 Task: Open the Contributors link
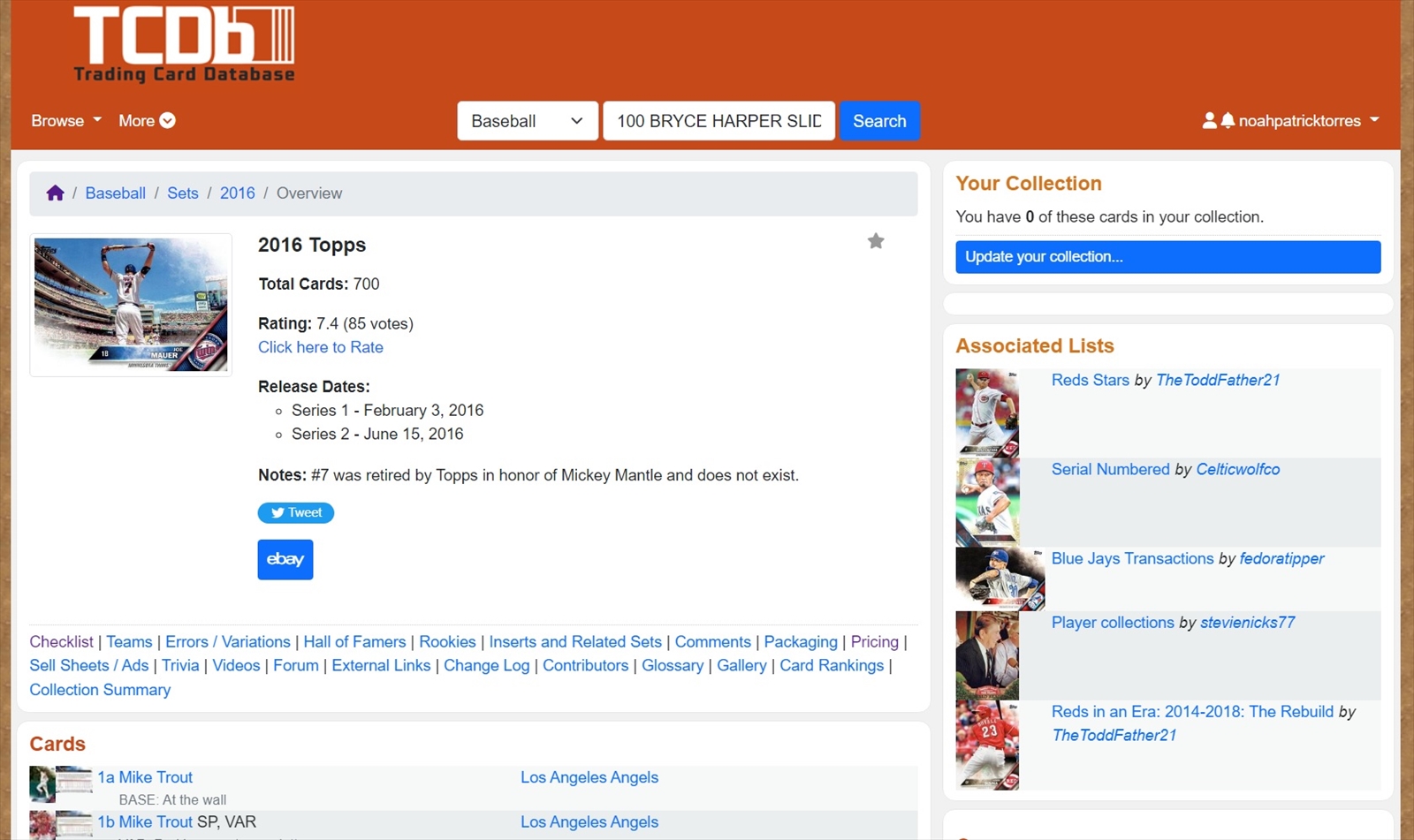click(x=586, y=665)
